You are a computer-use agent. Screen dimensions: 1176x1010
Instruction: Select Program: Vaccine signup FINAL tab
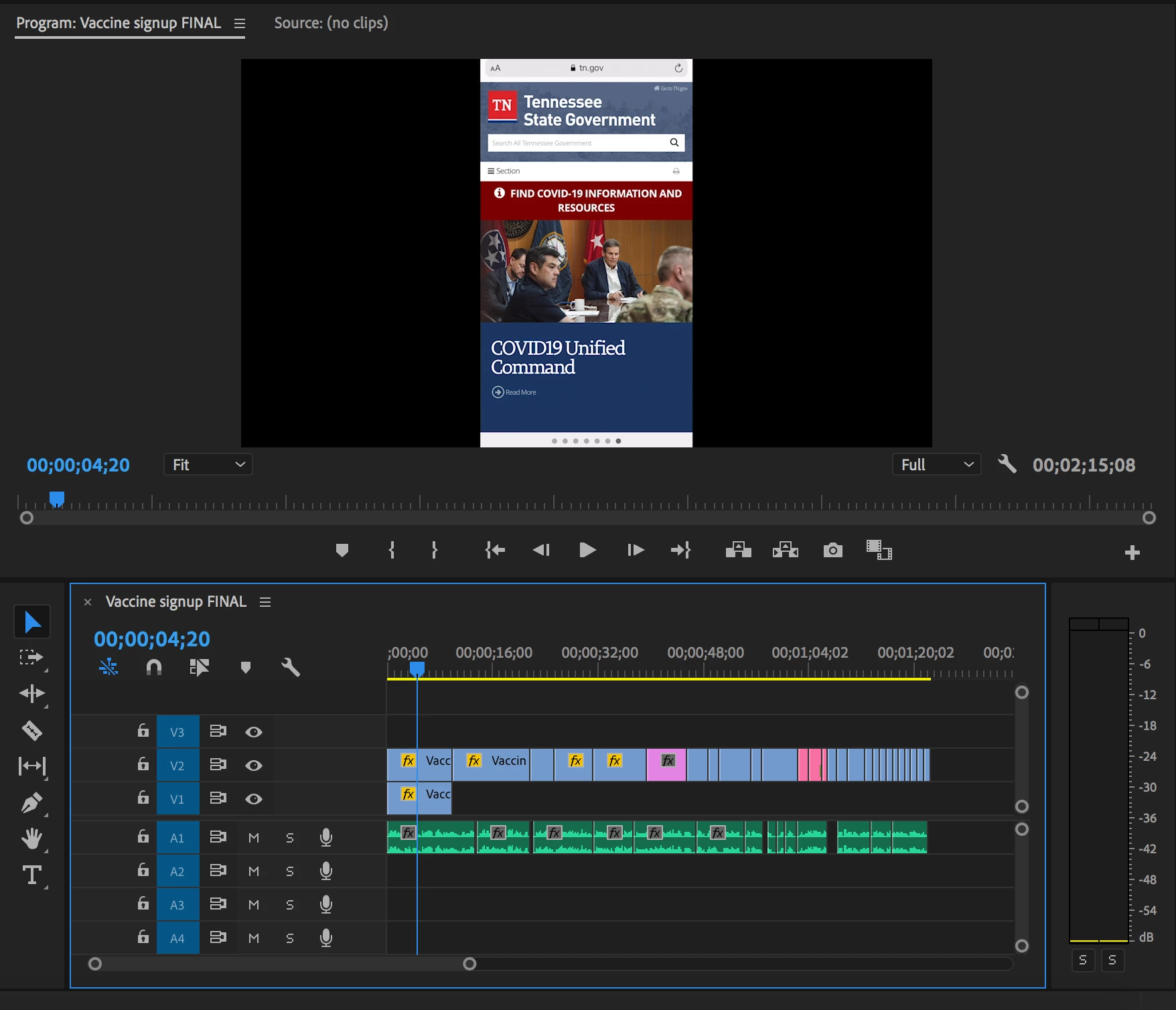119,23
